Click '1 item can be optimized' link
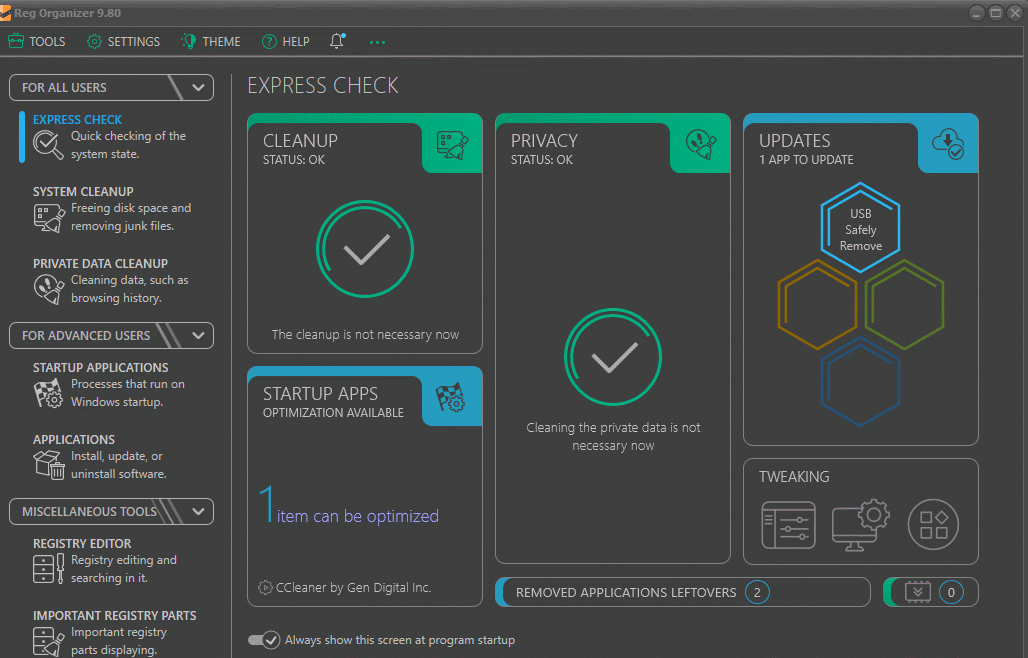The height and width of the screenshot is (658, 1028). pos(349,507)
